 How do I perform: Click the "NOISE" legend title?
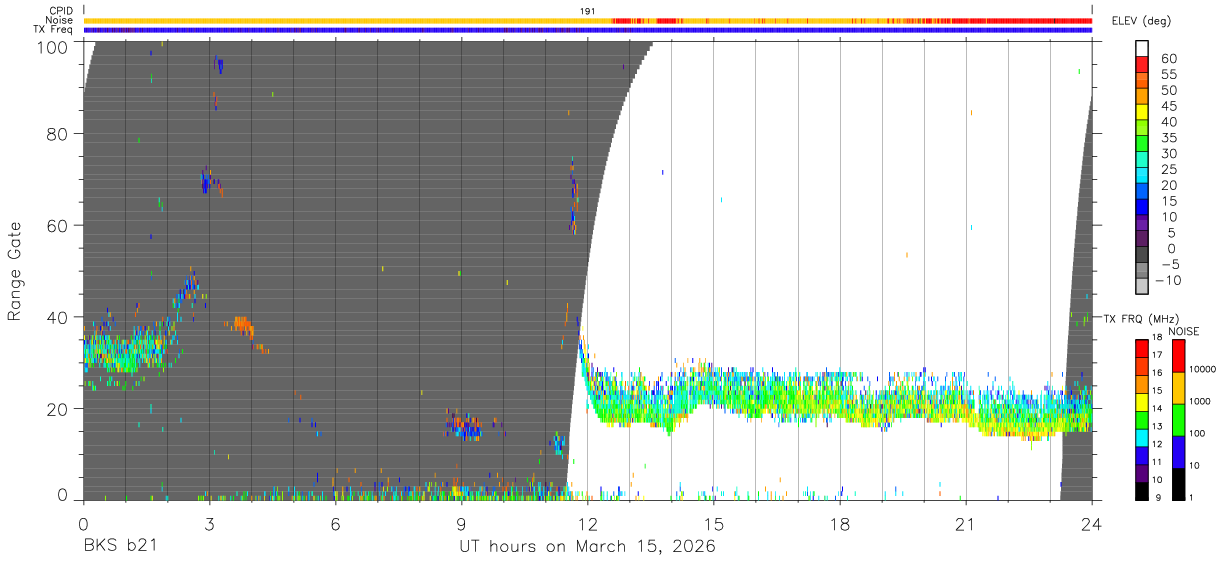pyautogui.click(x=1184, y=331)
